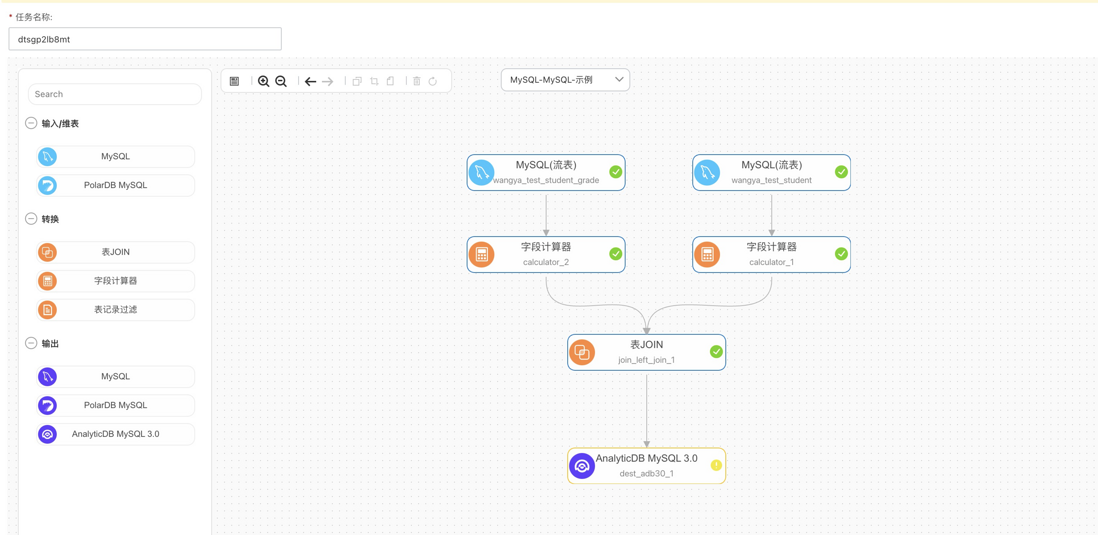The image size is (1098, 535).
Task: Click MySQL icon on wangya_test_student_grade node
Action: tap(482, 172)
